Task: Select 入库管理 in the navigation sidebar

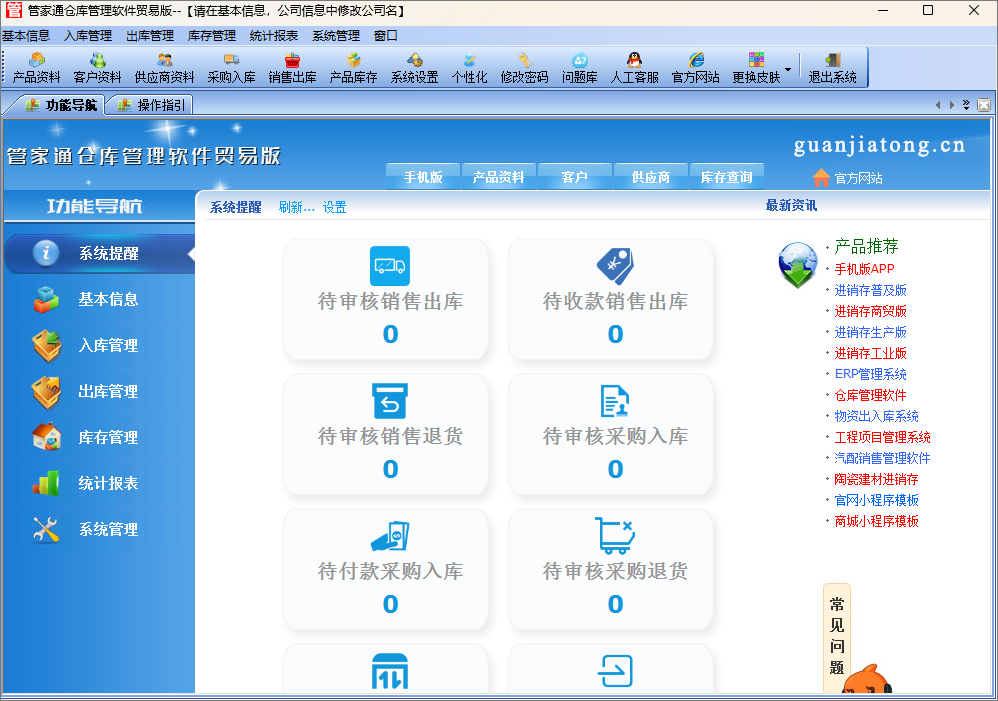Action: (99, 345)
